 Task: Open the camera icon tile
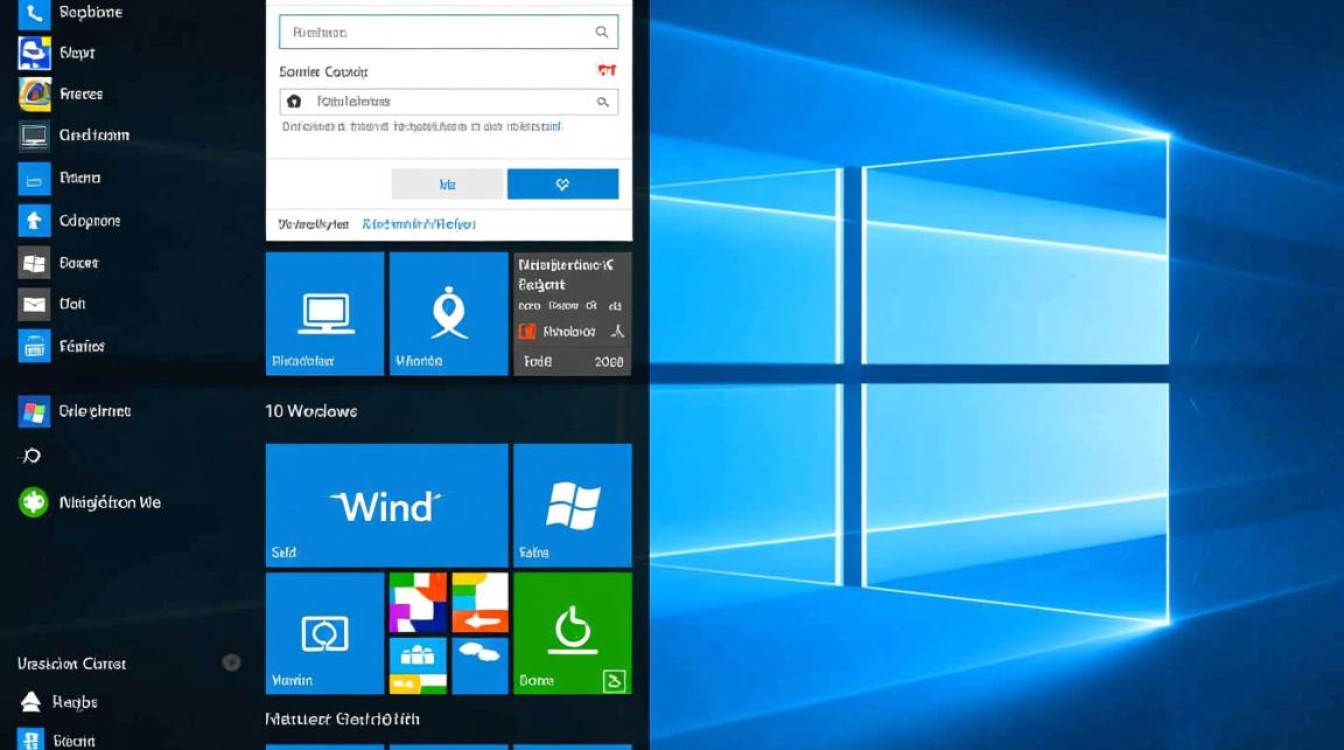pos(324,633)
